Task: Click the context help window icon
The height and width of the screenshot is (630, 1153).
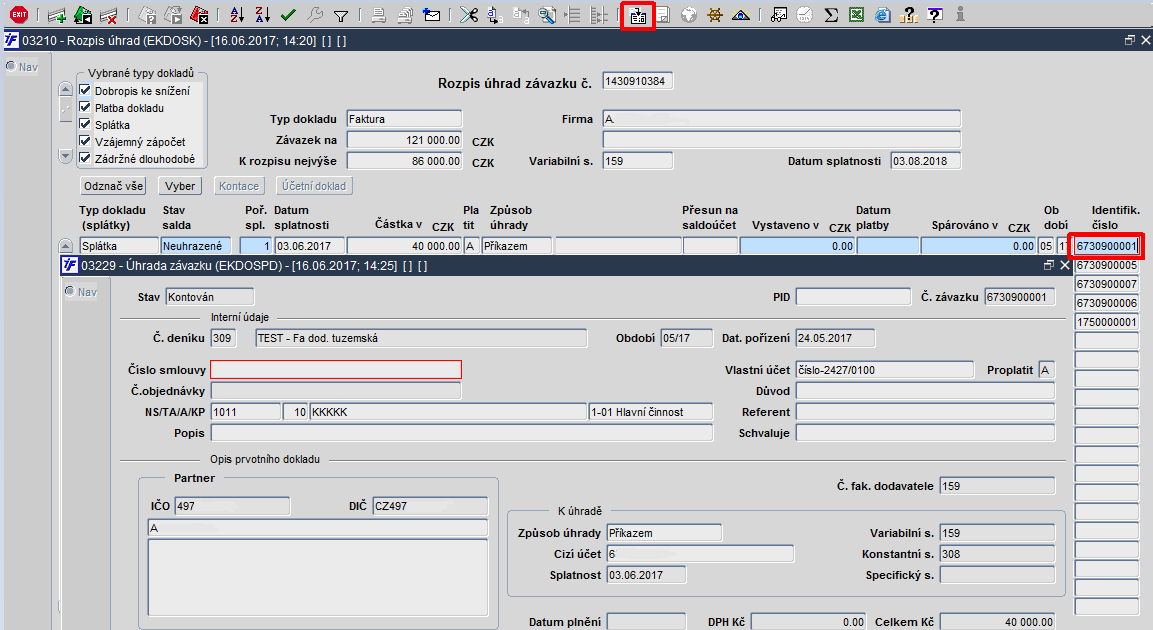Action: tap(935, 15)
